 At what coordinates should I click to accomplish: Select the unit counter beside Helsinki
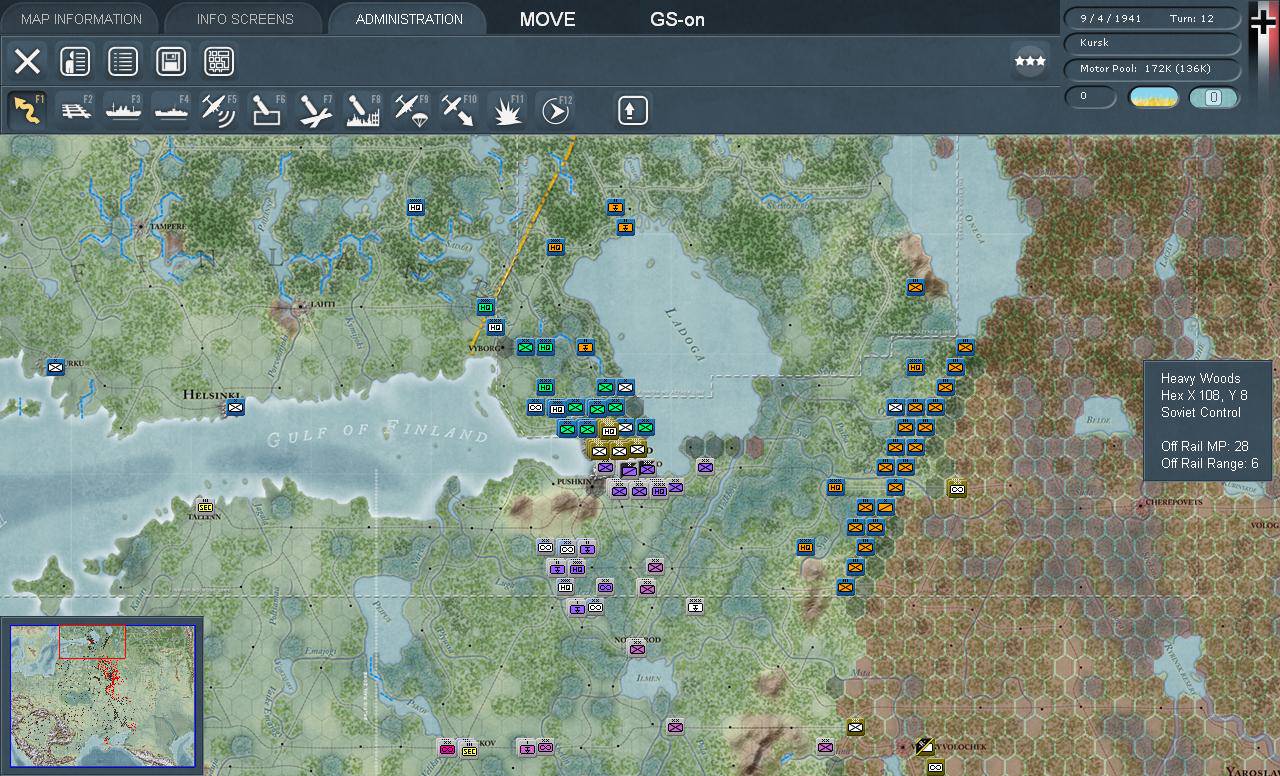[x=235, y=407]
